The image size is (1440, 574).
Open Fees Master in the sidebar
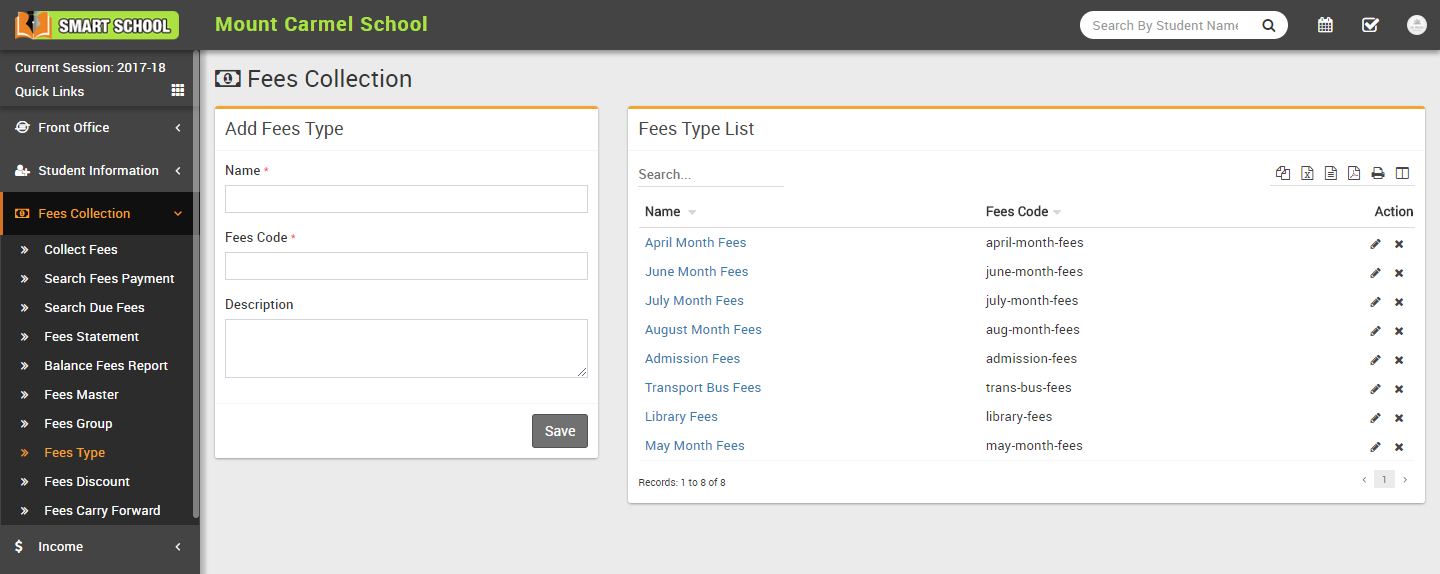81,395
